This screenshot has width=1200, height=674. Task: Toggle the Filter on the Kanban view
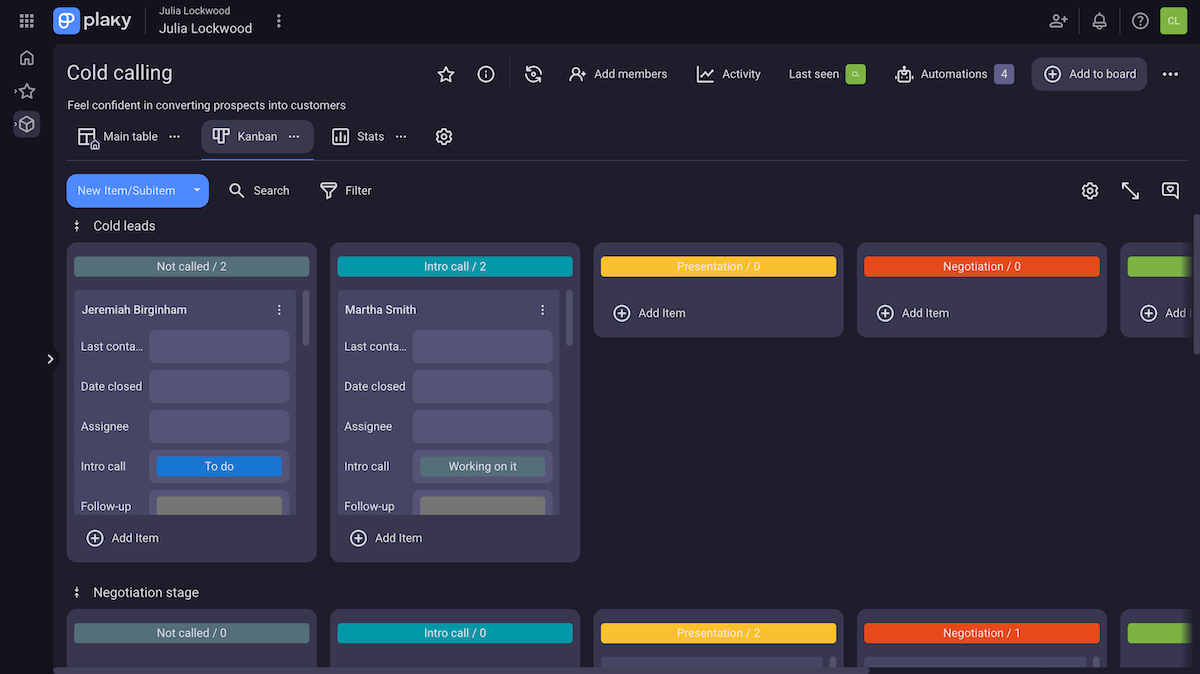[345, 190]
